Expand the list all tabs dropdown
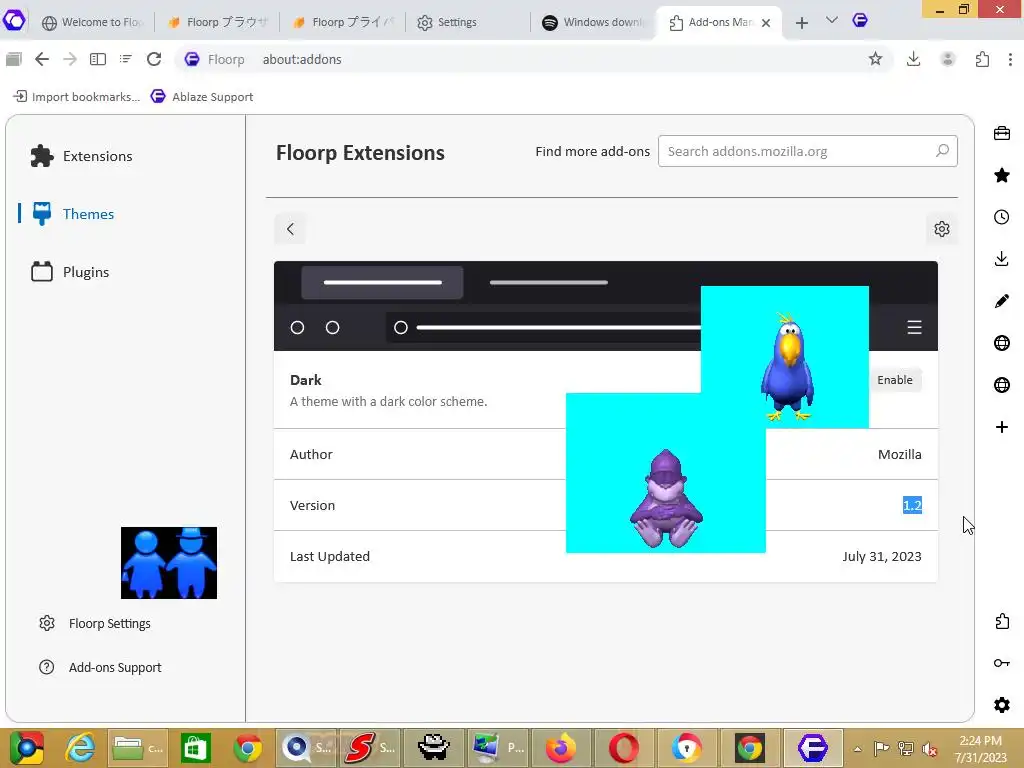 pyautogui.click(x=831, y=21)
